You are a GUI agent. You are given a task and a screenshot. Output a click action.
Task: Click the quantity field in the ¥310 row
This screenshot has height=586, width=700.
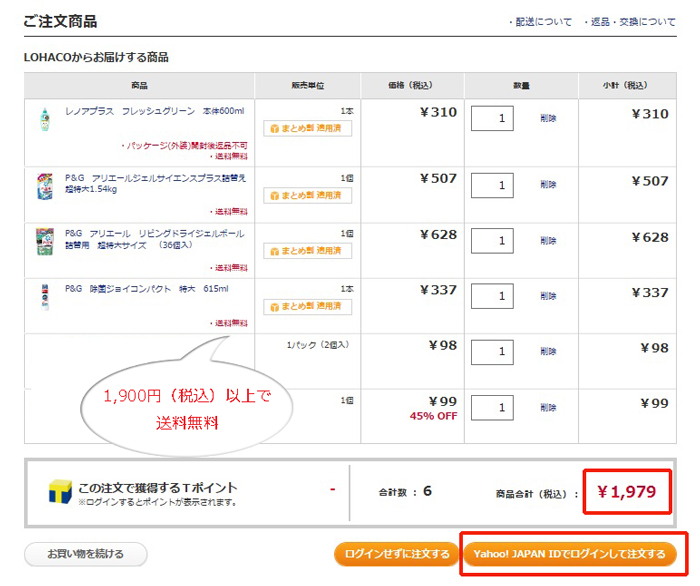492,118
